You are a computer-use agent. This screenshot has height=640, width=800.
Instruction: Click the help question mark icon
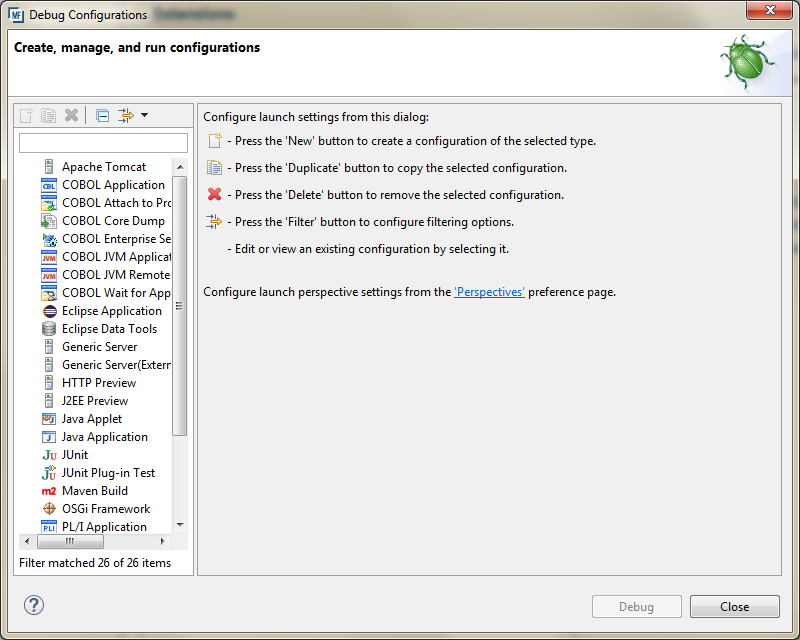pos(34,605)
